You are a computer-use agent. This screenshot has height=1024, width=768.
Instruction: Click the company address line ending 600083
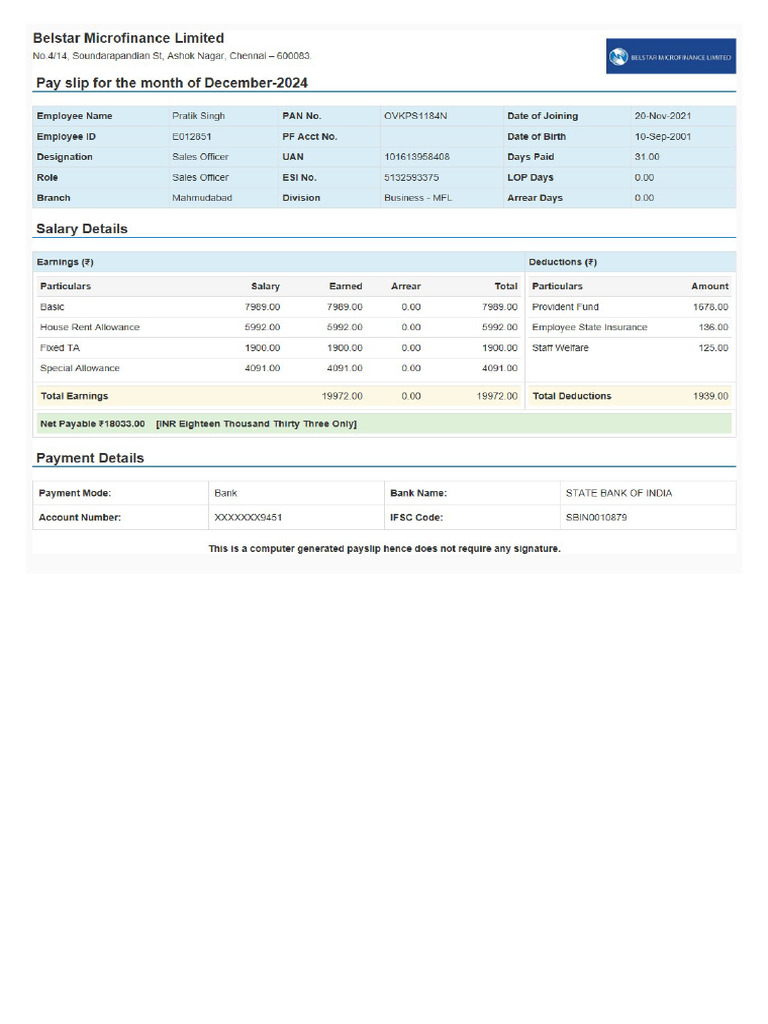click(x=172, y=56)
